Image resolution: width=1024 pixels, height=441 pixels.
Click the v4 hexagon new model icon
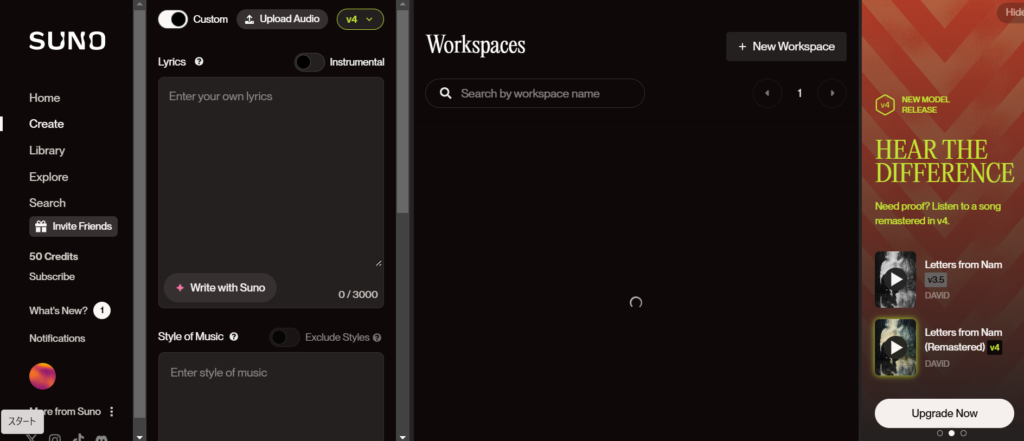(885, 105)
